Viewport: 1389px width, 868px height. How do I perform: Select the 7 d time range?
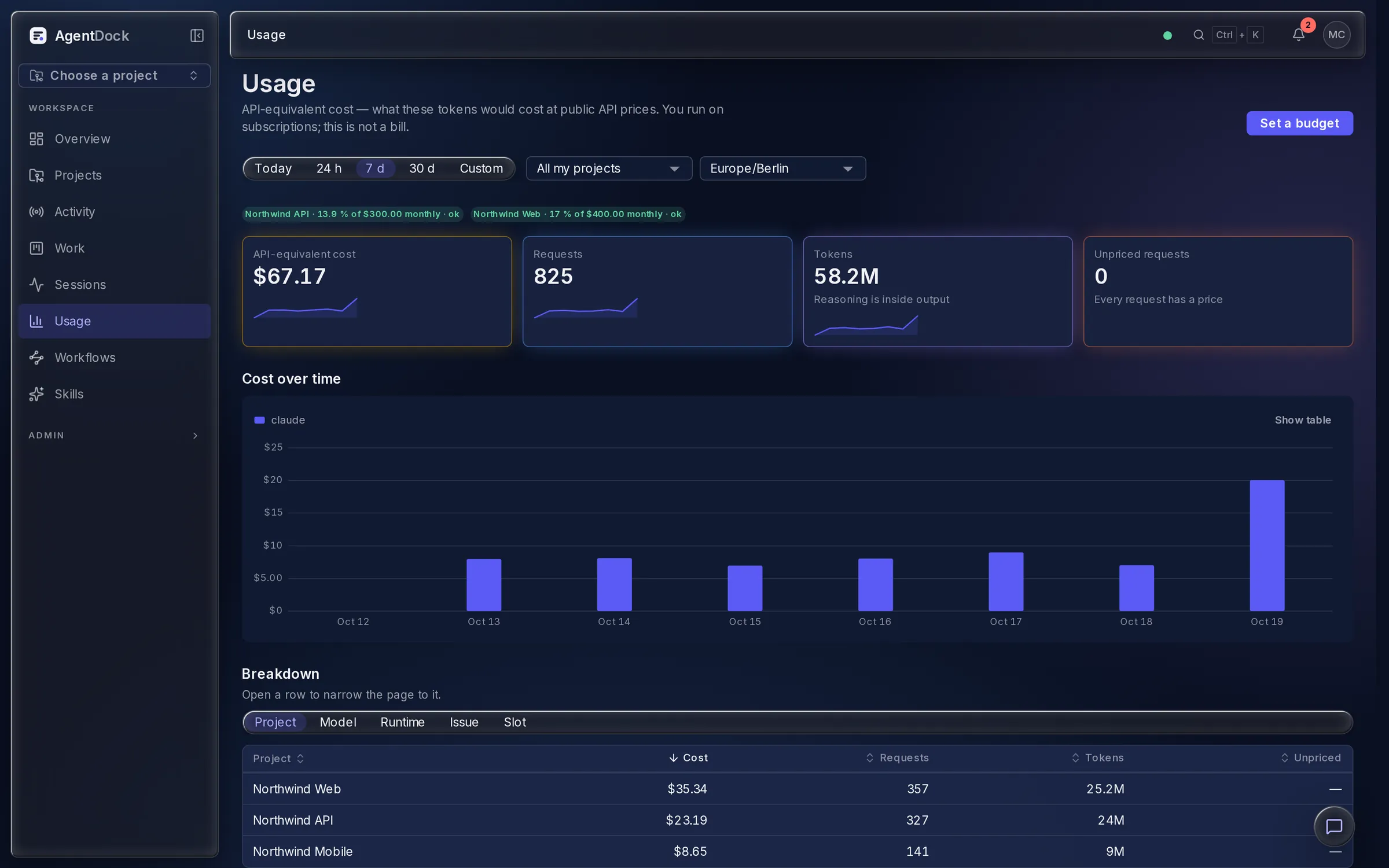tap(375, 168)
